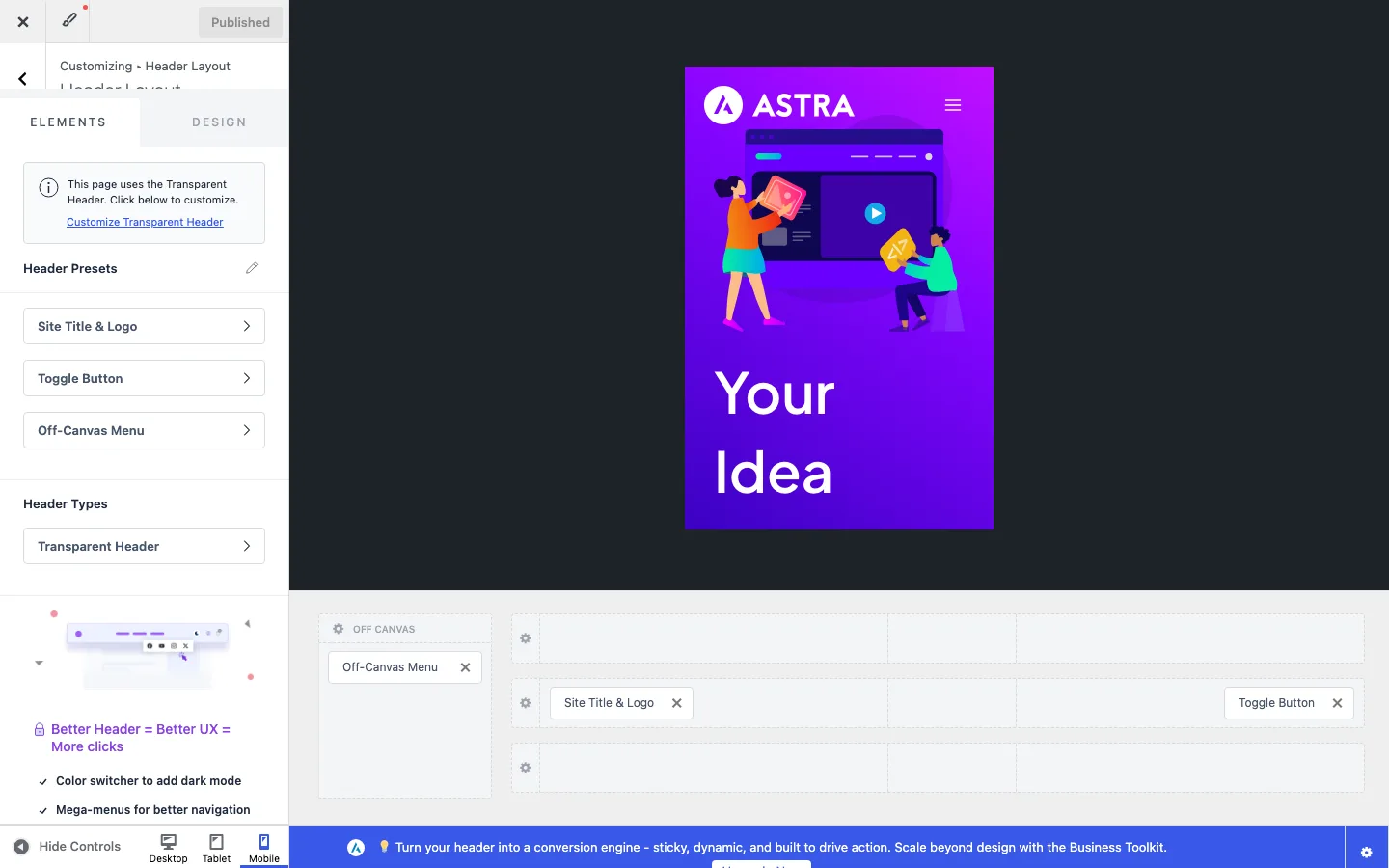
Task: Open Transparent Header type settings
Action: click(144, 546)
